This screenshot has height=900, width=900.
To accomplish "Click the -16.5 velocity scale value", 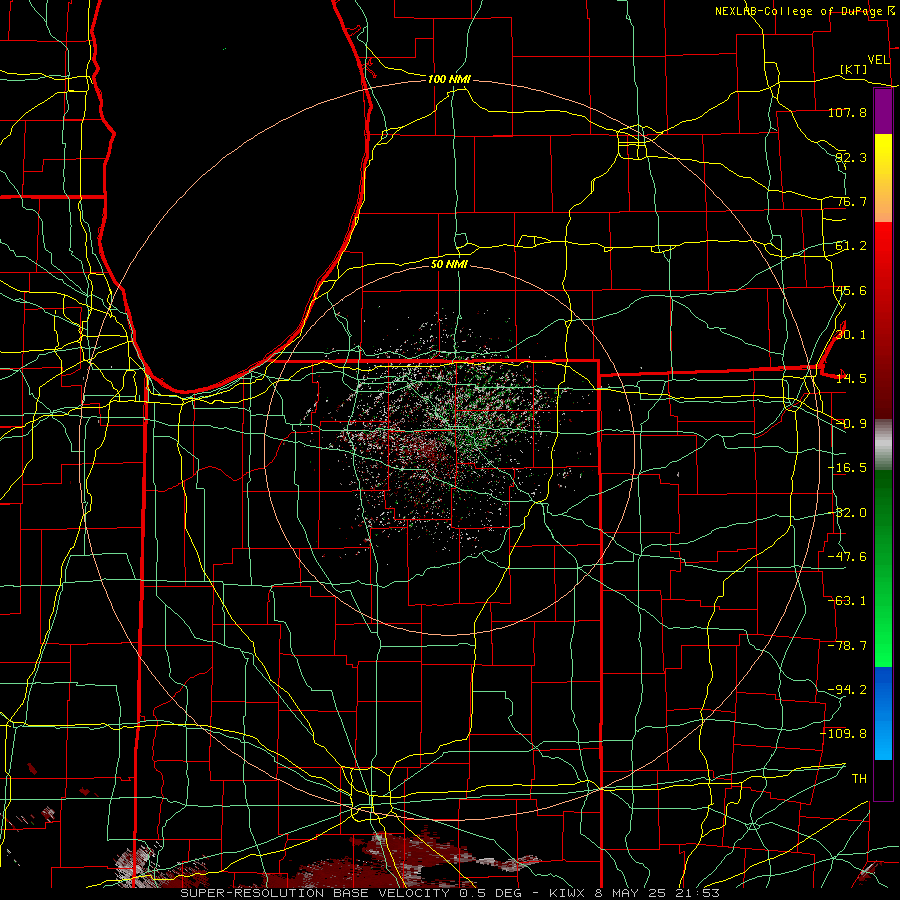I will [847, 468].
